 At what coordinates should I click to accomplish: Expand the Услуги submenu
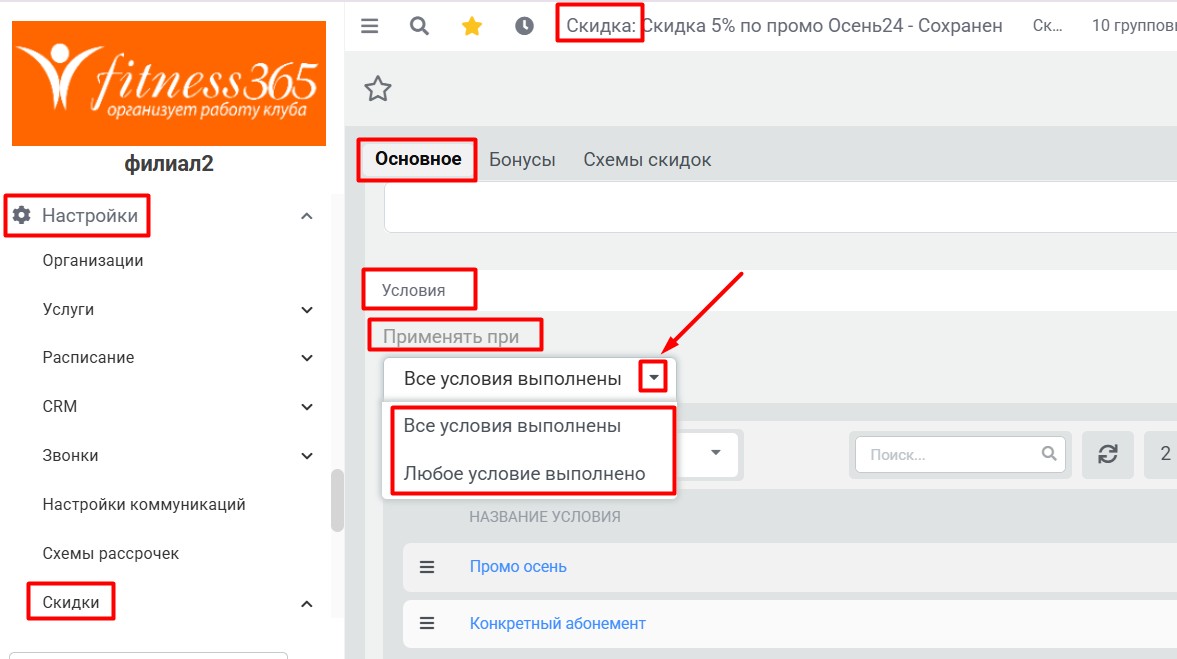click(306, 309)
